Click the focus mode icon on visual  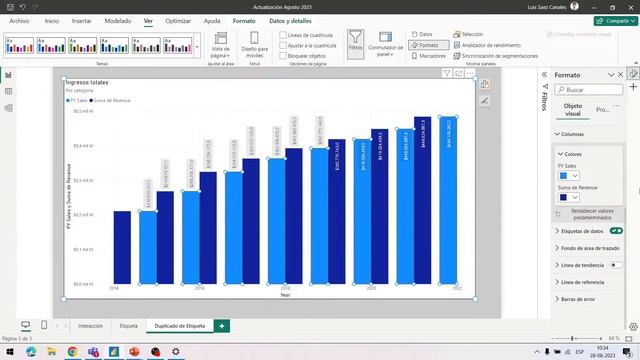coord(458,73)
